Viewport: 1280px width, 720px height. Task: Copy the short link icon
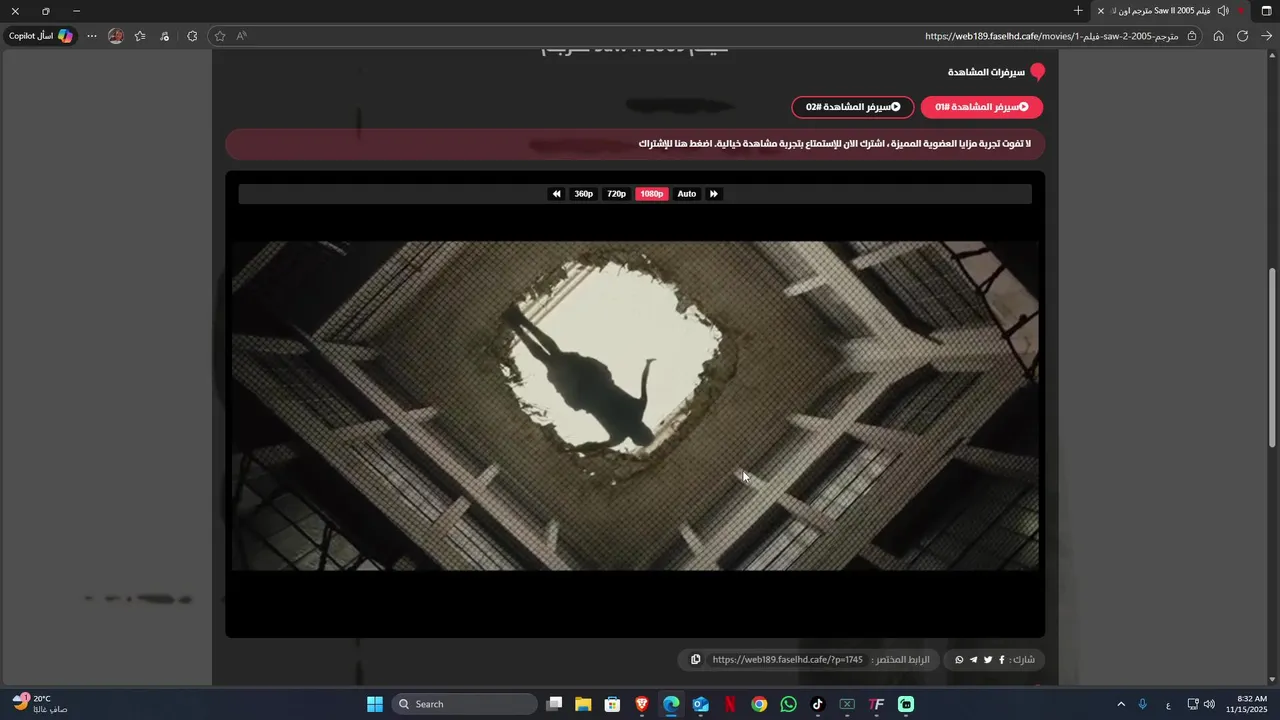pyautogui.click(x=695, y=660)
